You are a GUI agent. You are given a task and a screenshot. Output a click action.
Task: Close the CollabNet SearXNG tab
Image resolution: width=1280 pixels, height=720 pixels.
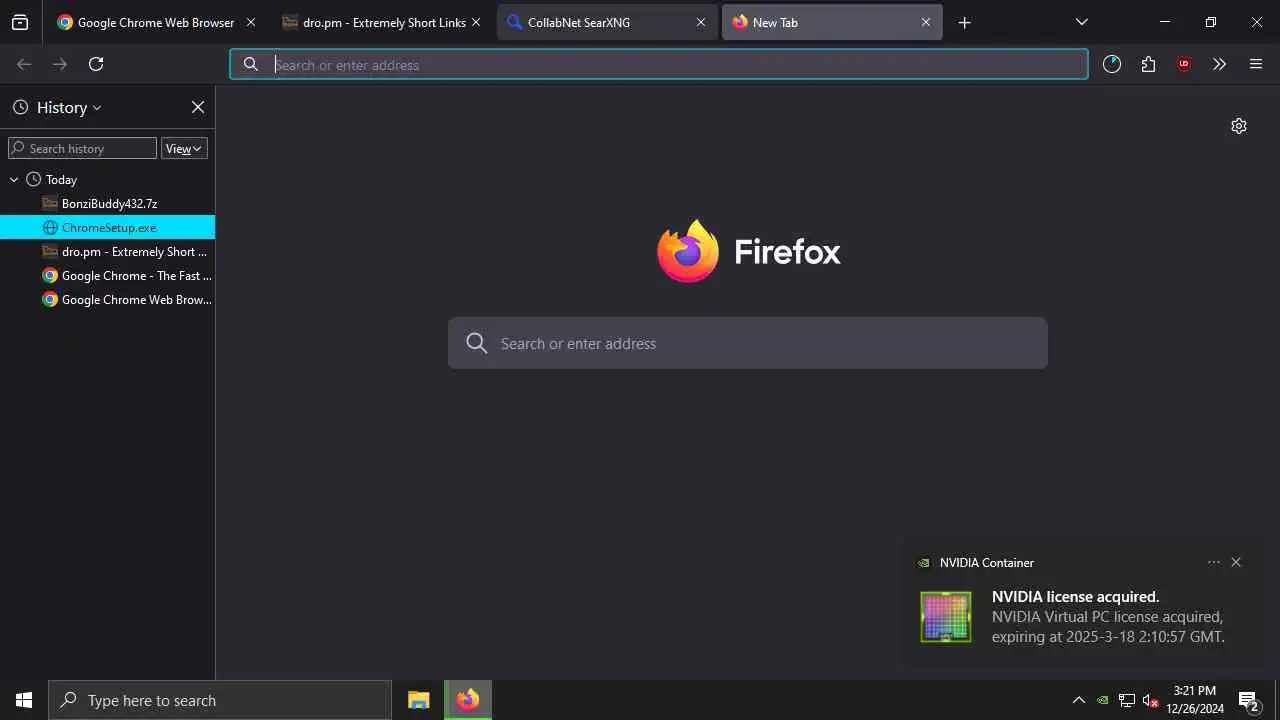click(x=701, y=22)
